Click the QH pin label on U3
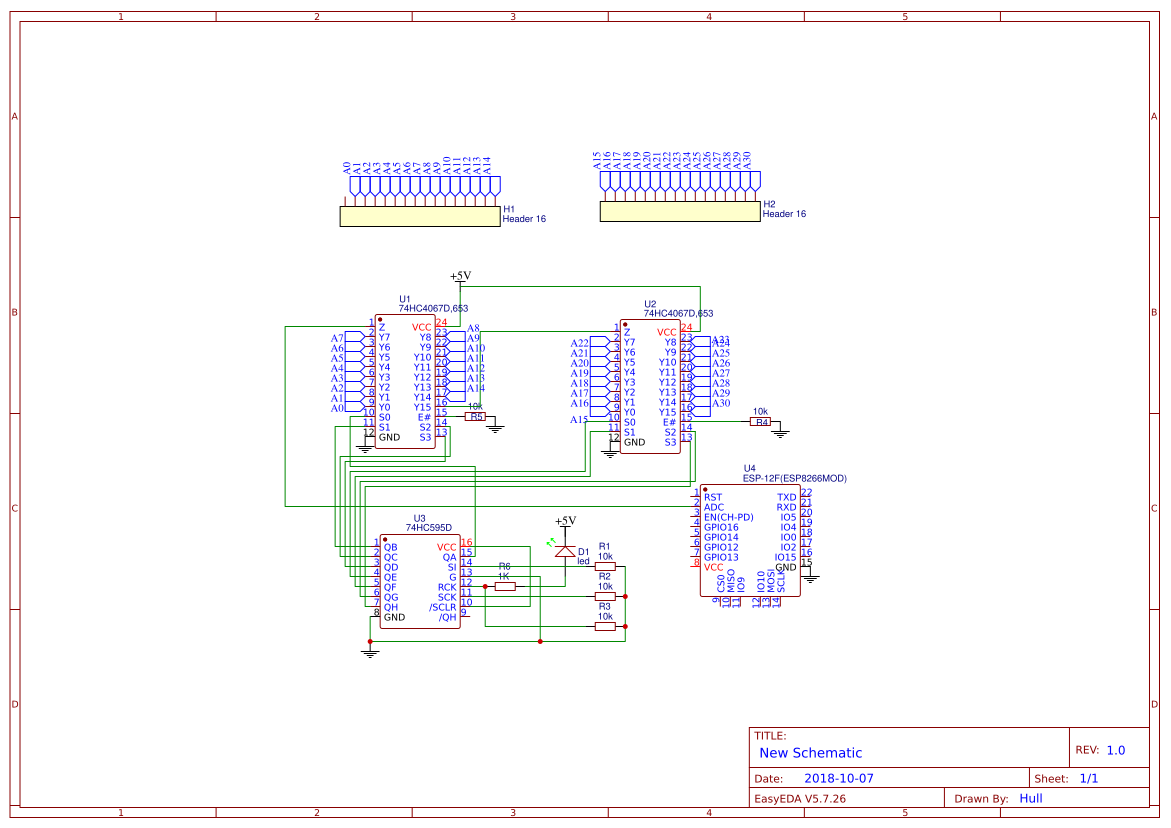1171x828 pixels. coord(391,607)
